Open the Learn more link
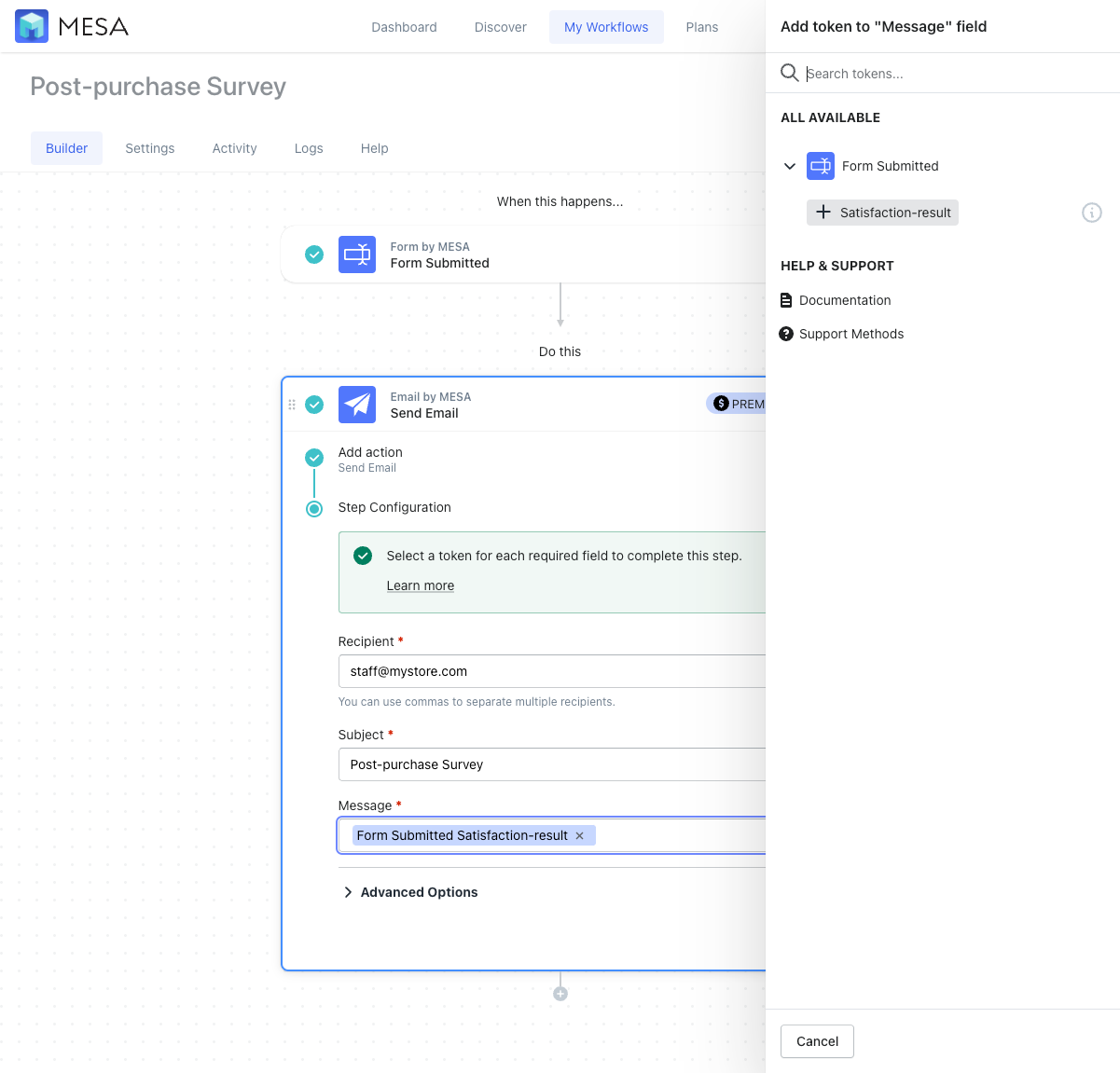Image resolution: width=1120 pixels, height=1073 pixels. (421, 585)
